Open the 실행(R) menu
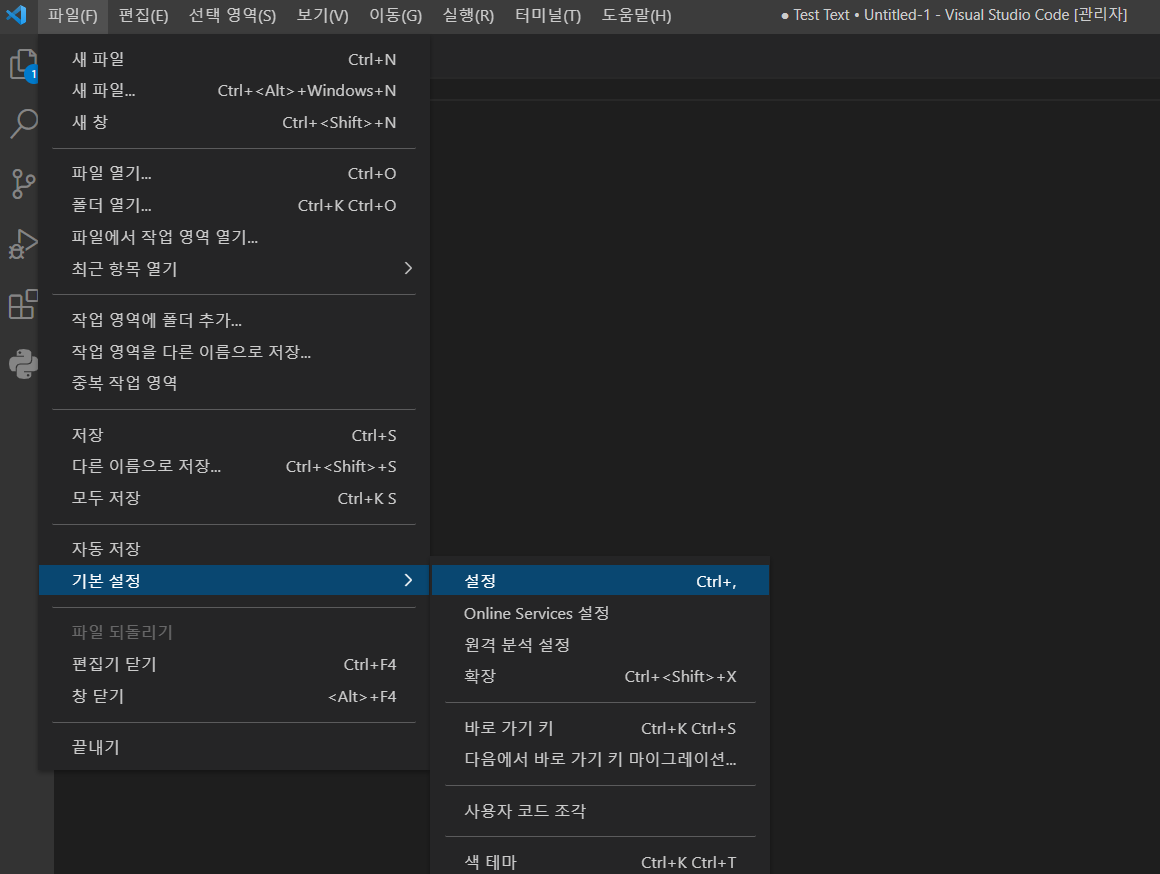Viewport: 1160px width, 874px height. pyautogui.click(x=468, y=16)
